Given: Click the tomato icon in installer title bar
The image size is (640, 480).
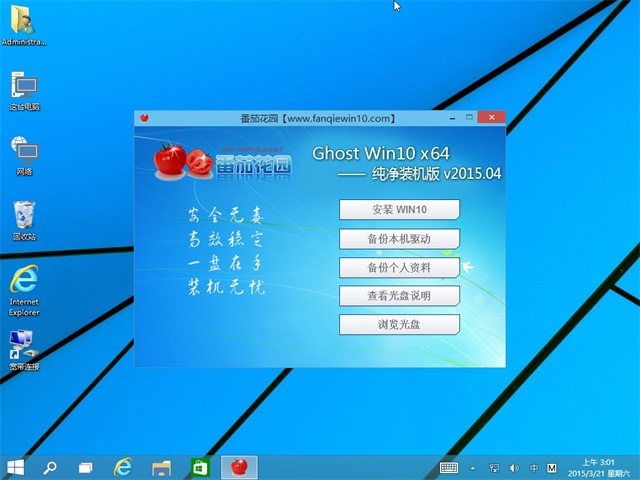Looking at the screenshot, I should click(x=144, y=118).
